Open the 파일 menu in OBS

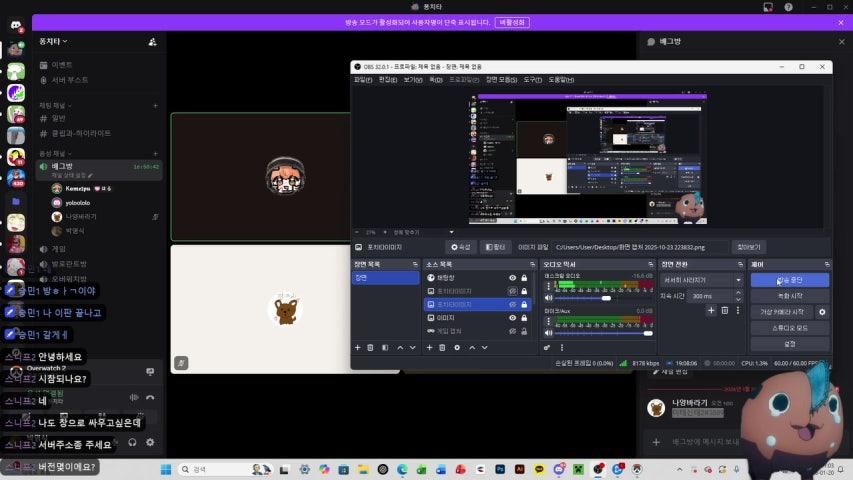pos(361,79)
